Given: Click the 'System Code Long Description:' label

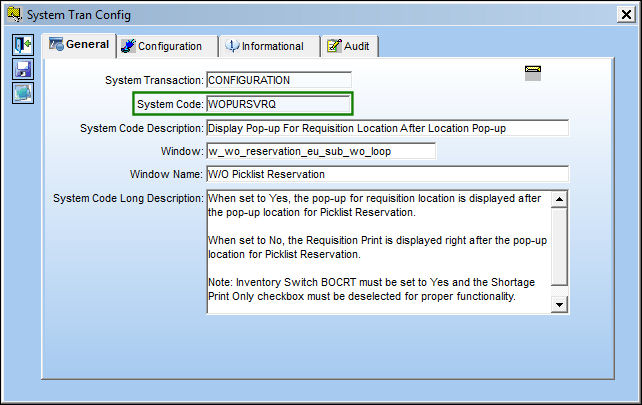Looking at the screenshot, I should (x=128, y=198).
